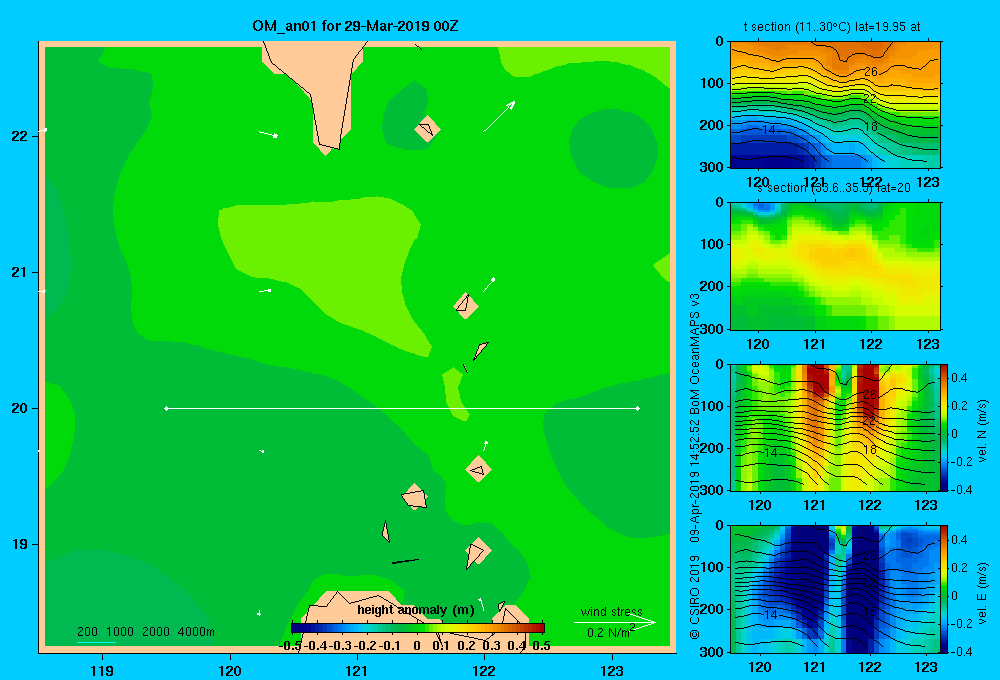Image resolution: width=1000 pixels, height=680 pixels.
Task: Click the left endpoint of the transect line
Action: coord(166,408)
